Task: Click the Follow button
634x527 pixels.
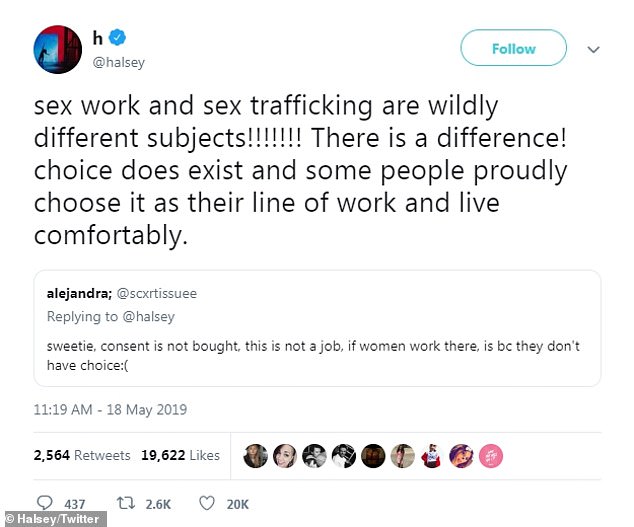Action: point(512,48)
